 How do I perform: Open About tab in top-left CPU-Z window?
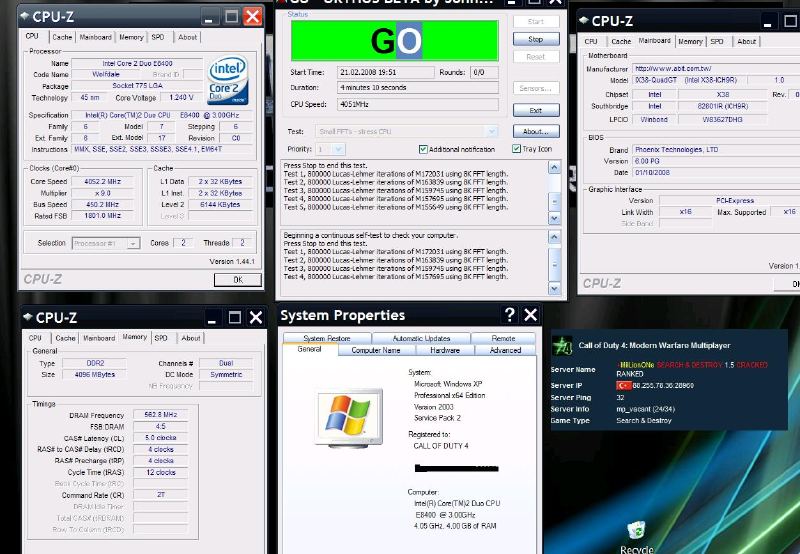pos(187,37)
